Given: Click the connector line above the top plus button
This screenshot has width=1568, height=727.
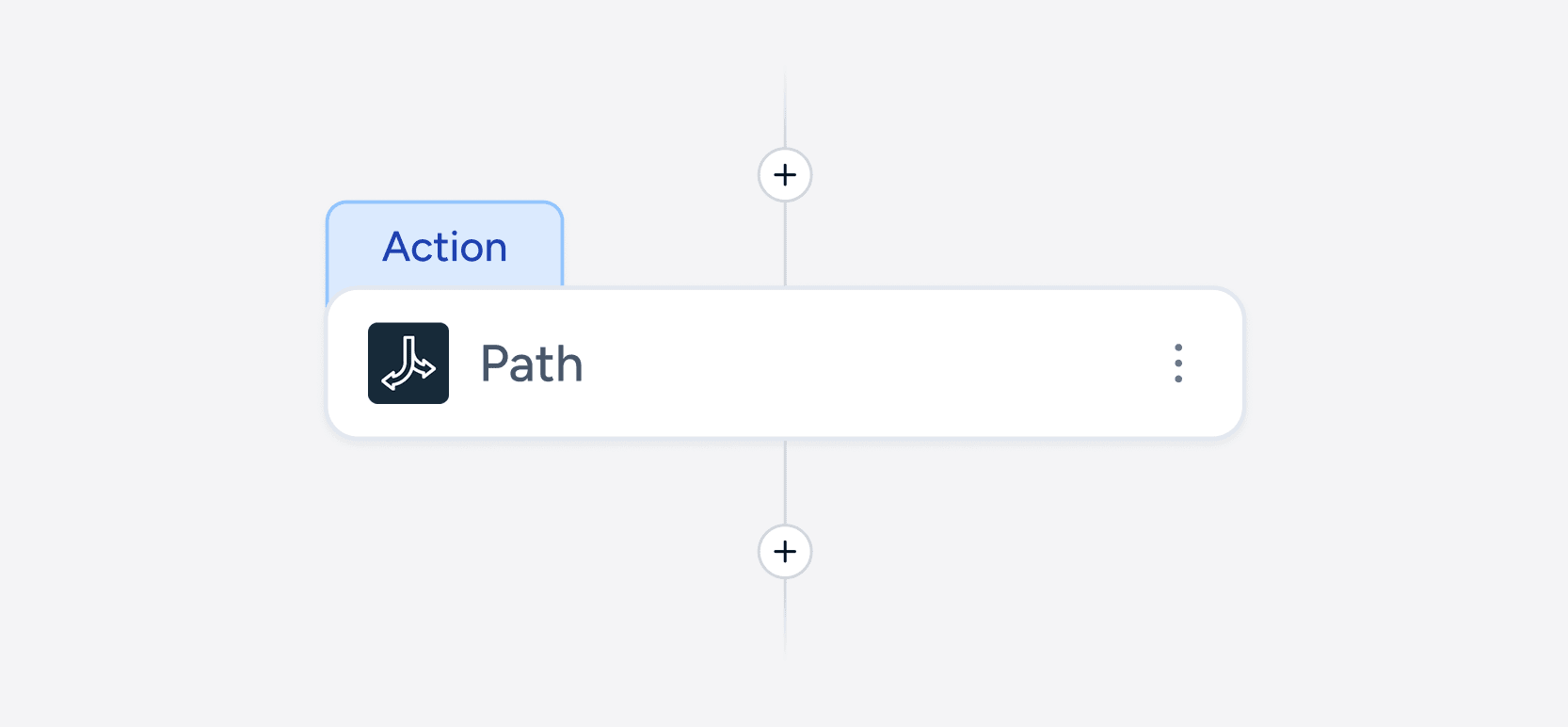Looking at the screenshot, I should 785,113.
